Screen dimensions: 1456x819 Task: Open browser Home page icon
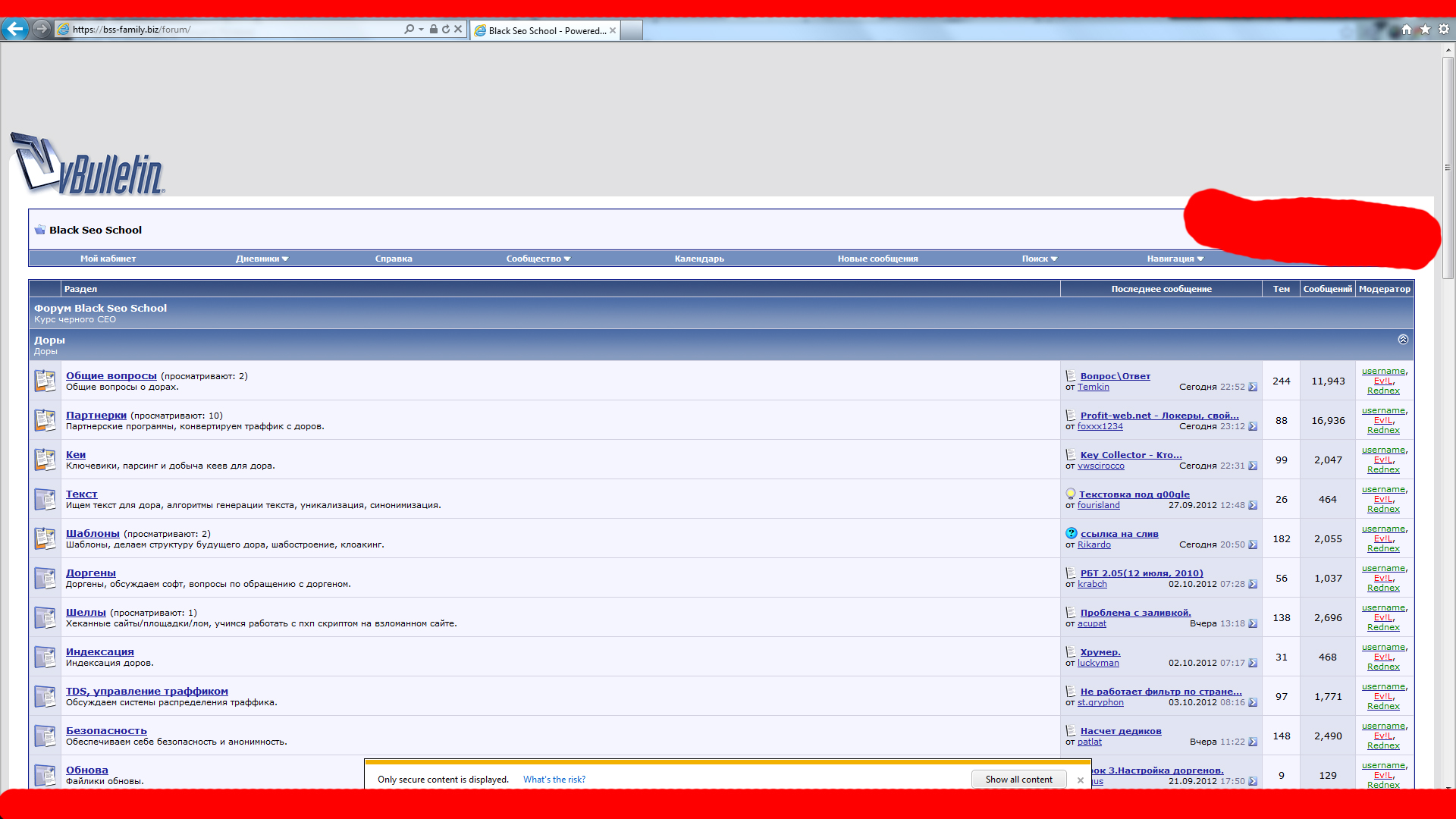click(1407, 29)
